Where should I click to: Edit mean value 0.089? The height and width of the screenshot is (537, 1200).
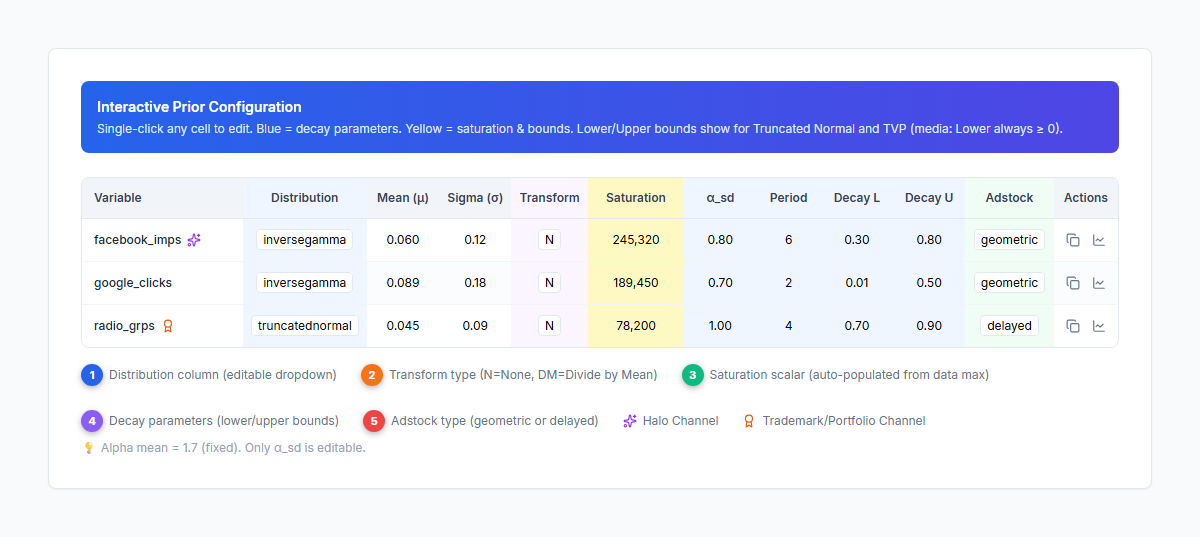point(403,283)
